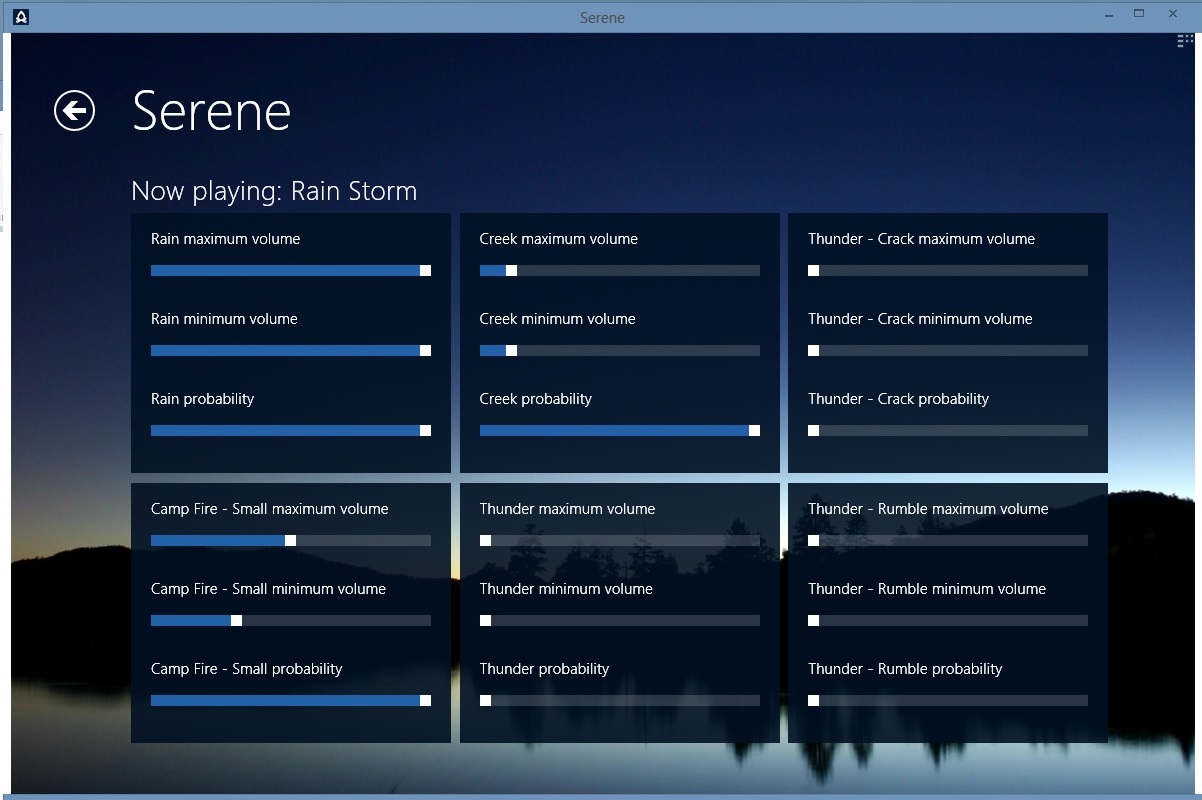
Task: Click the back arrow to return
Action: click(x=73, y=111)
